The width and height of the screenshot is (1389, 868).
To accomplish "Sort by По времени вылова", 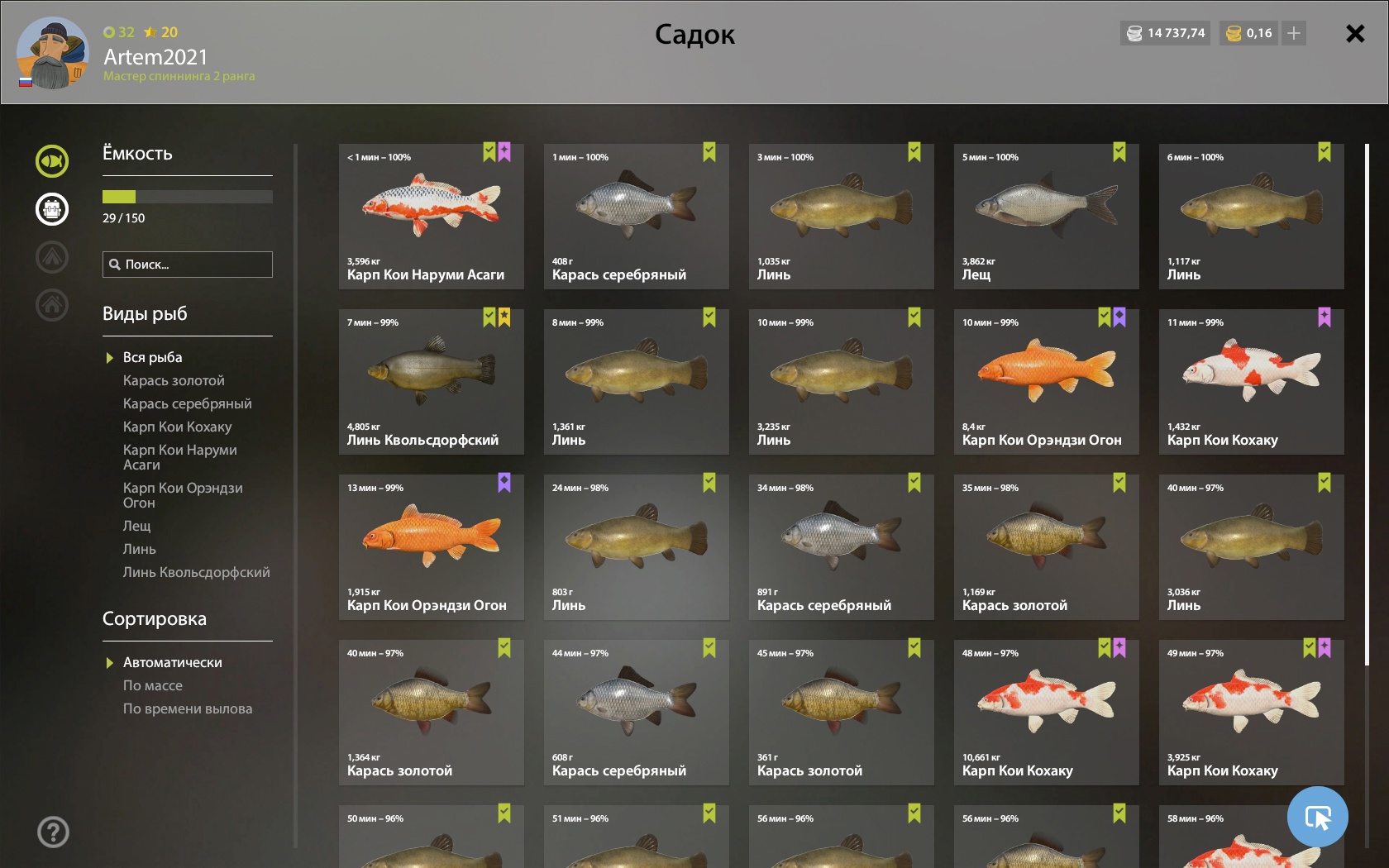I will 188,708.
